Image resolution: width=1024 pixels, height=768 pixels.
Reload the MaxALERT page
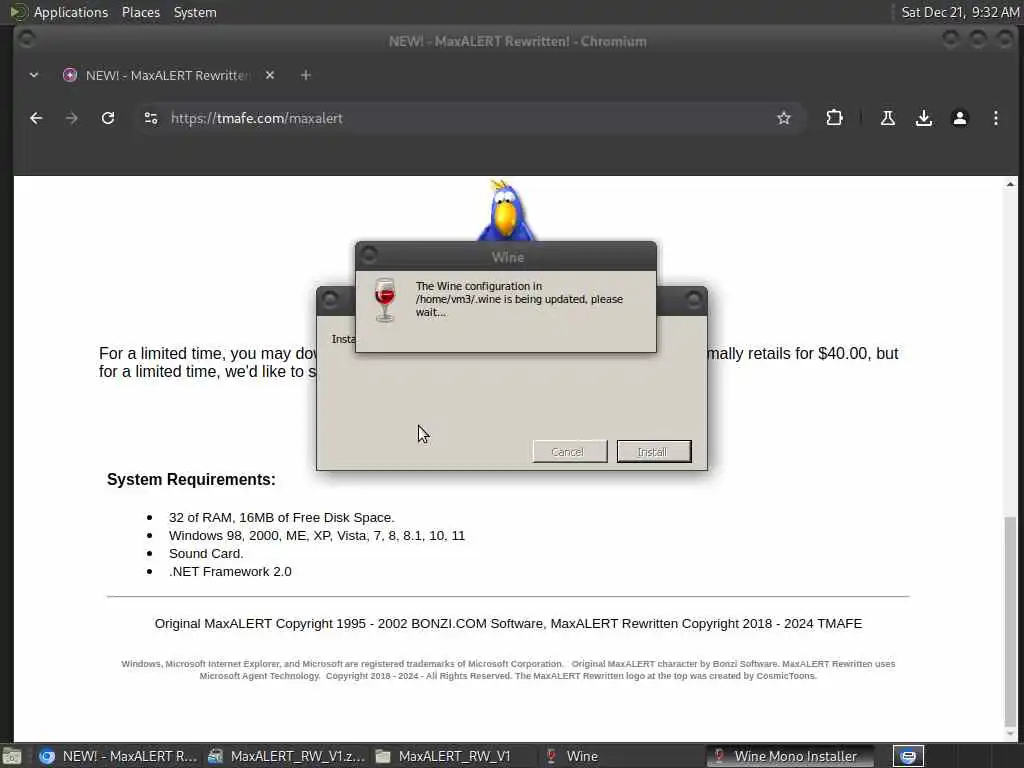[108, 118]
